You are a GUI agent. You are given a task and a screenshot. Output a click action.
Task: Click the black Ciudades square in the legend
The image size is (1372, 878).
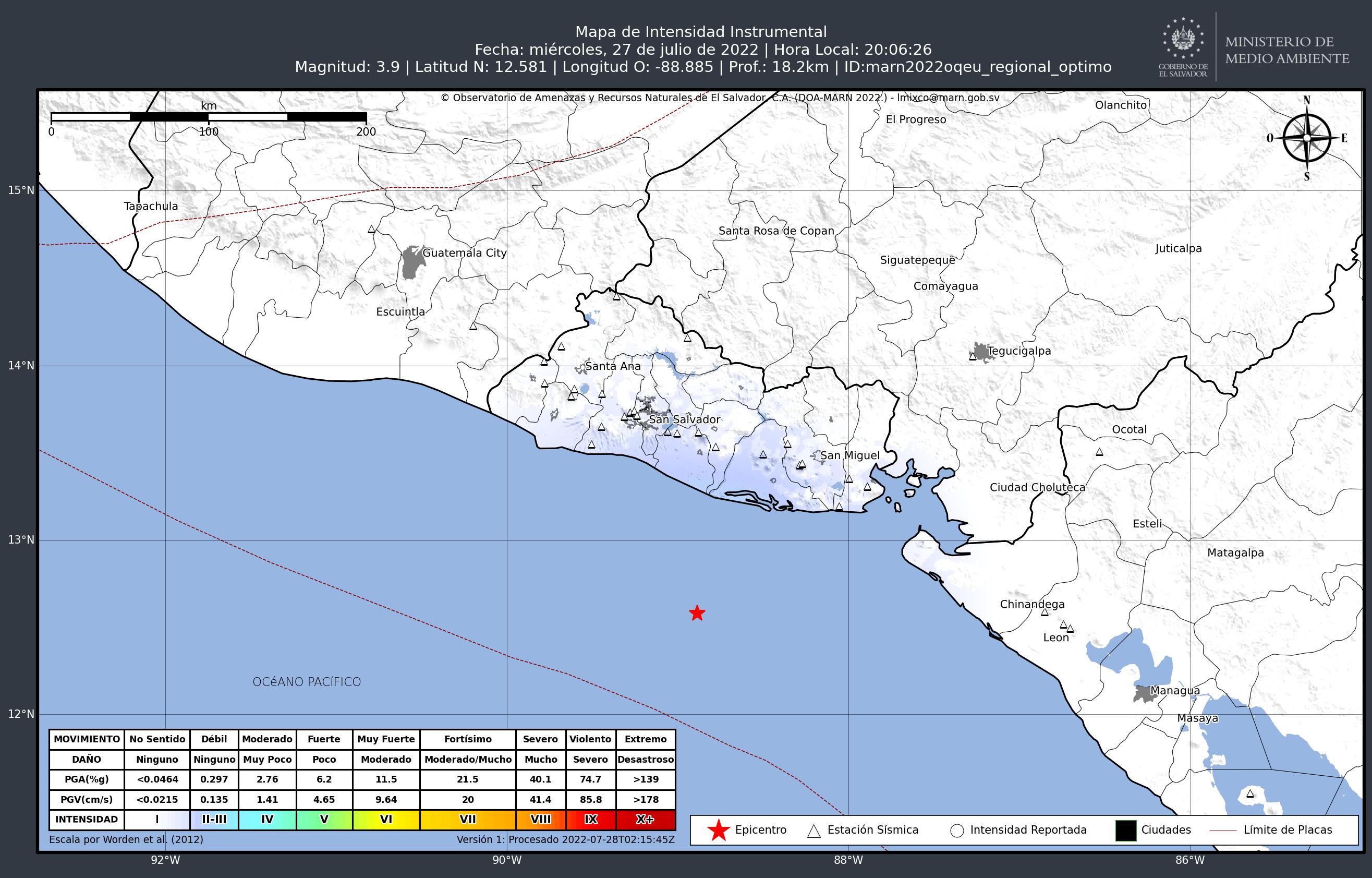click(x=1125, y=830)
